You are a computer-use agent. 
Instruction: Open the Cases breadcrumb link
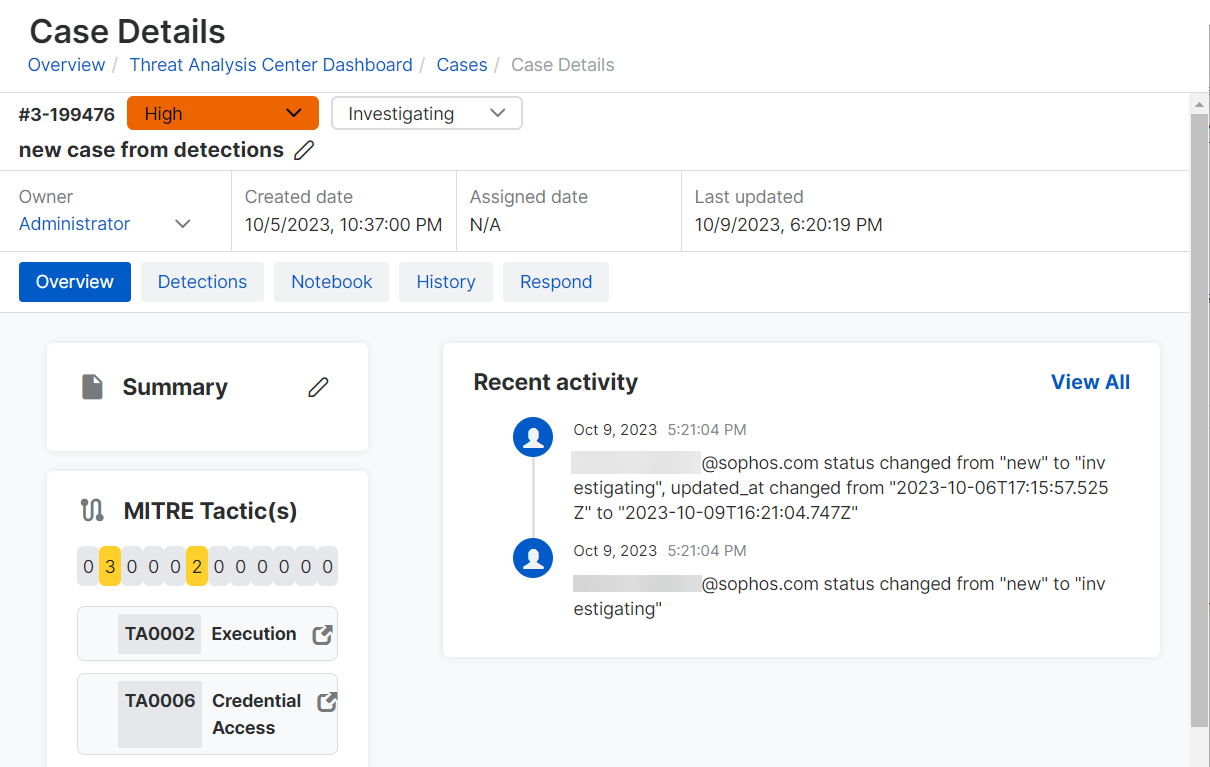[462, 65]
